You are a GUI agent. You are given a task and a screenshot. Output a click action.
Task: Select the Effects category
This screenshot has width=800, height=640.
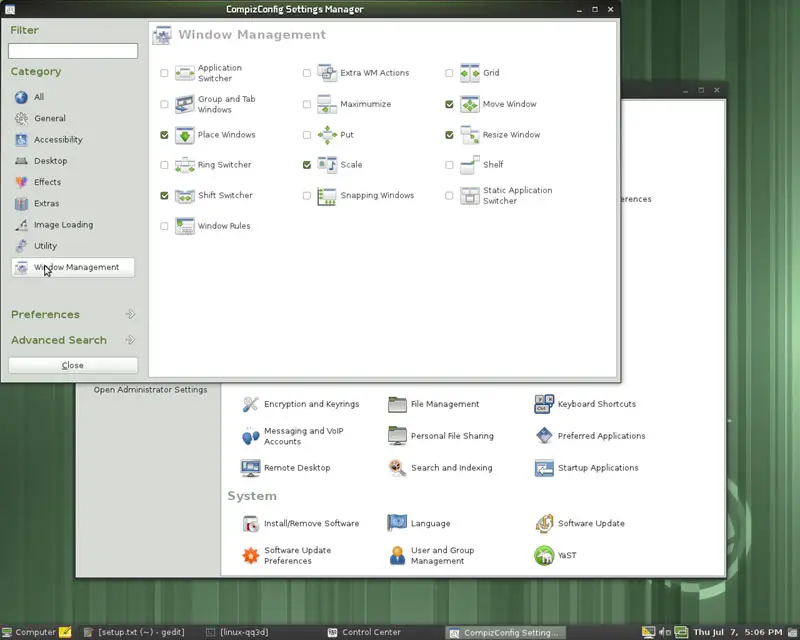(x=73, y=182)
